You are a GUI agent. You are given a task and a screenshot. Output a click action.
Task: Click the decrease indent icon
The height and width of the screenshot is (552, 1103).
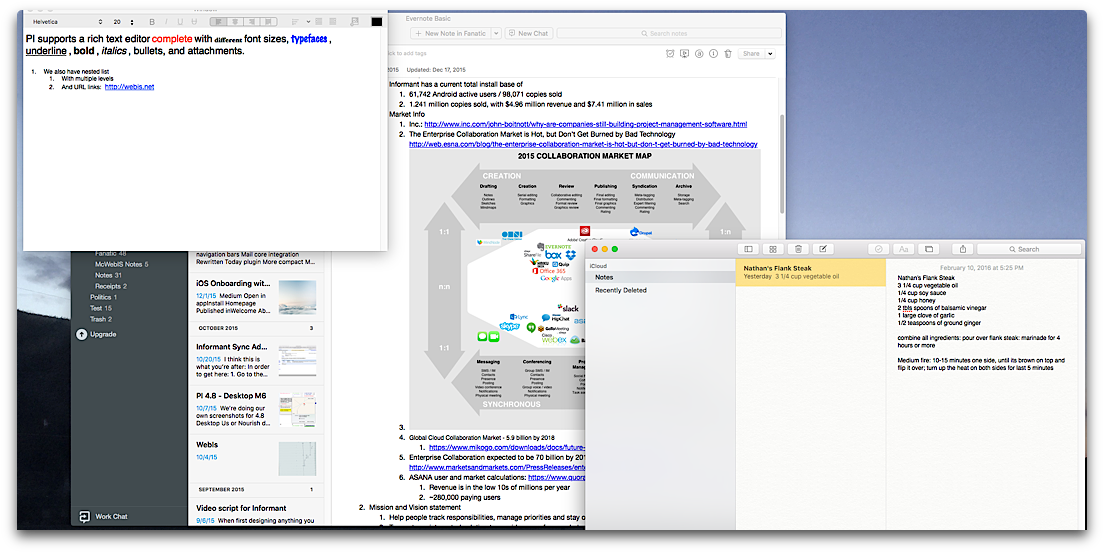(x=318, y=22)
